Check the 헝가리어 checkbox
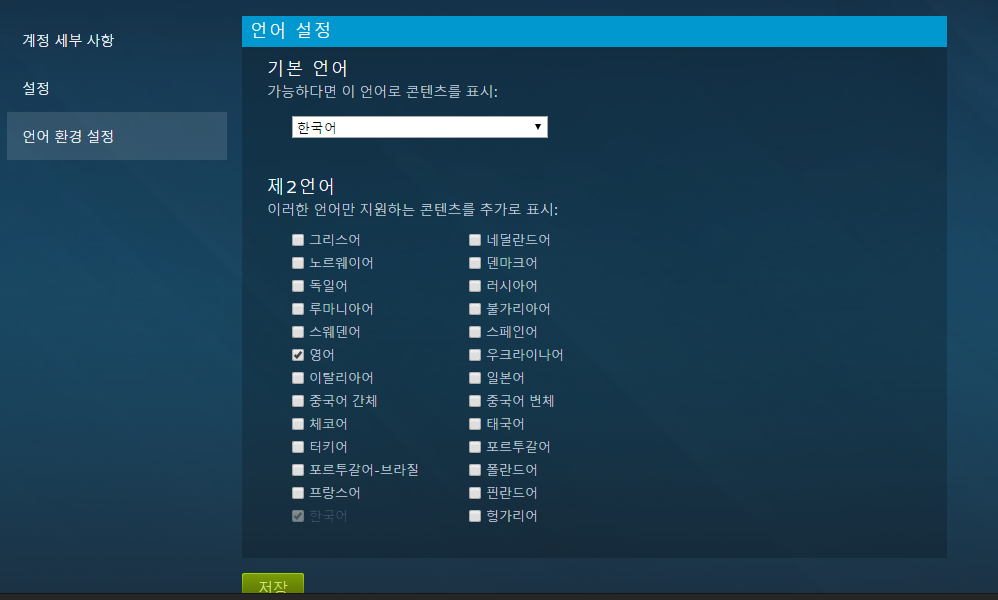The width and height of the screenshot is (998, 600). (475, 515)
